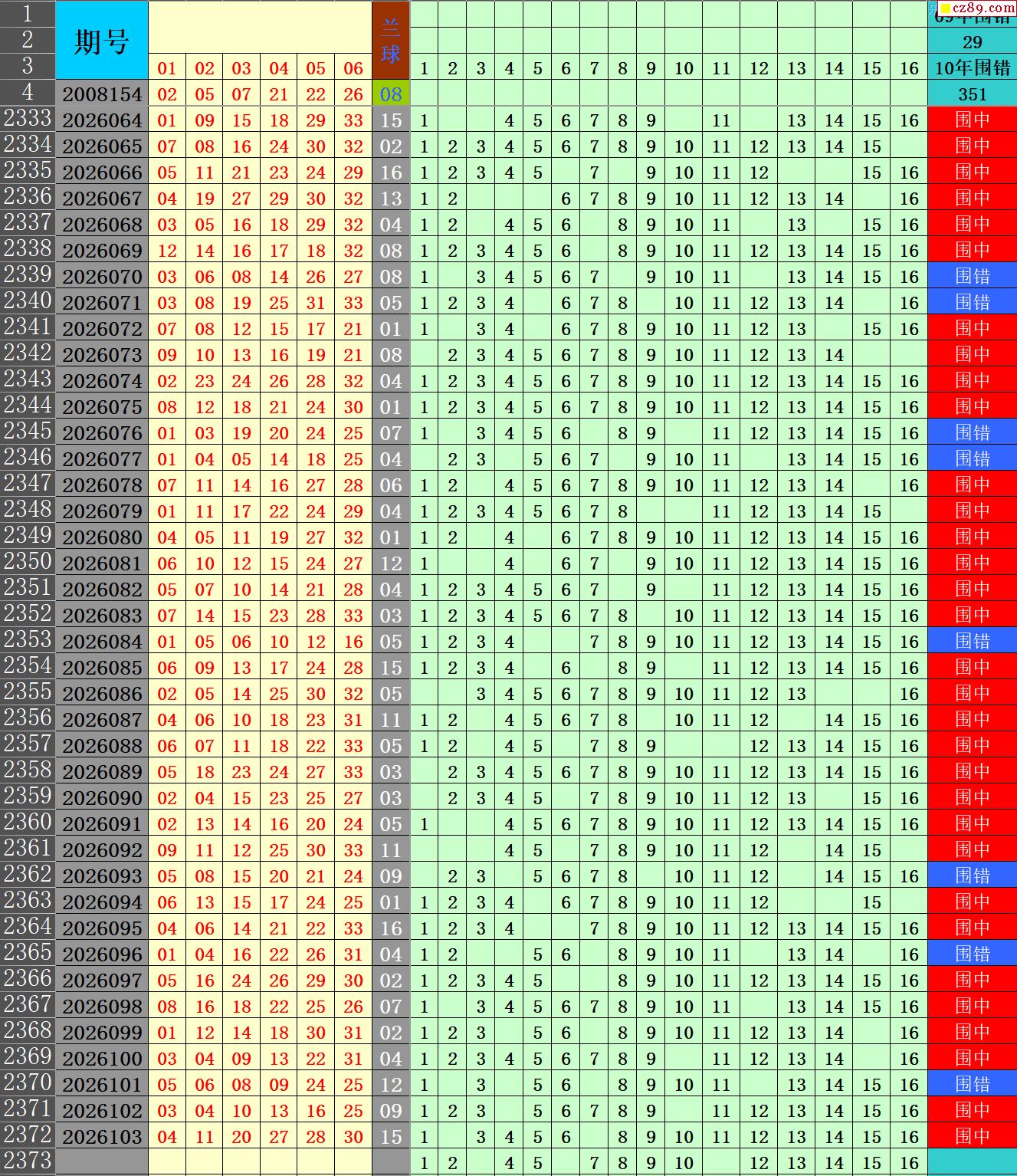The width and height of the screenshot is (1017, 1176).
Task: Click the cz89.com watermark link
Action: [979, 8]
